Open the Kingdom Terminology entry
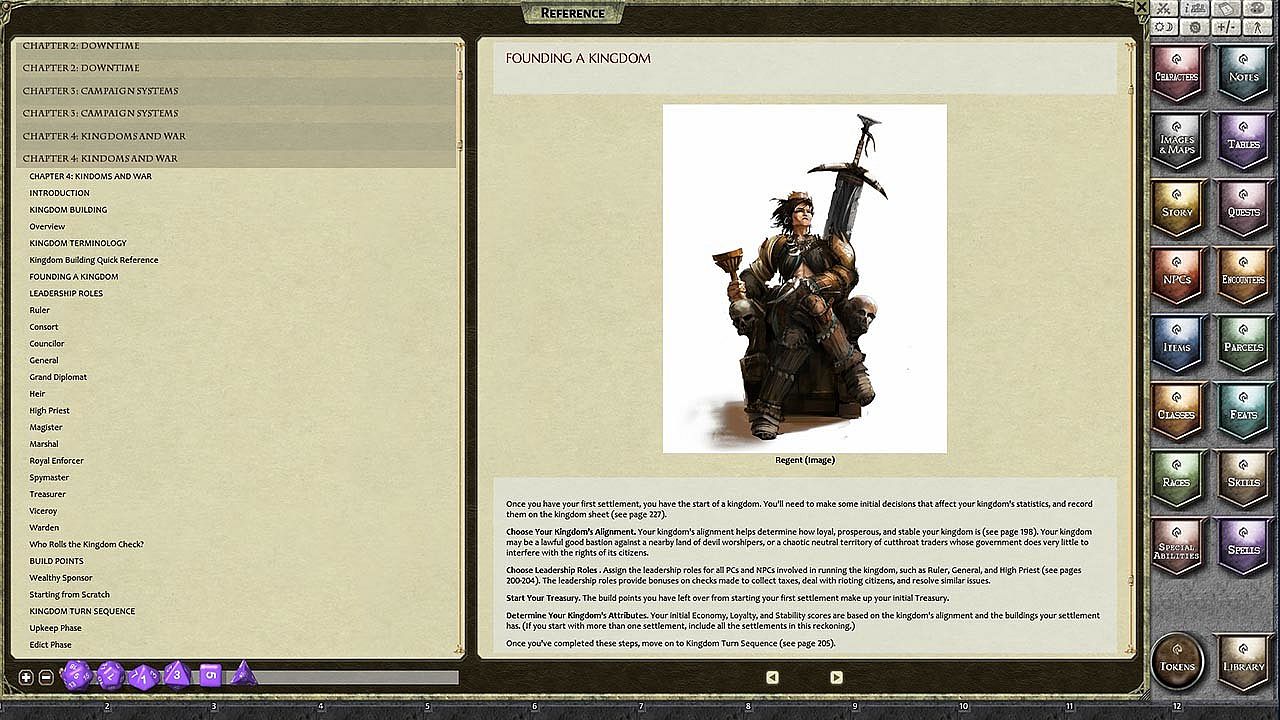Image resolution: width=1280 pixels, height=720 pixels. pos(78,243)
